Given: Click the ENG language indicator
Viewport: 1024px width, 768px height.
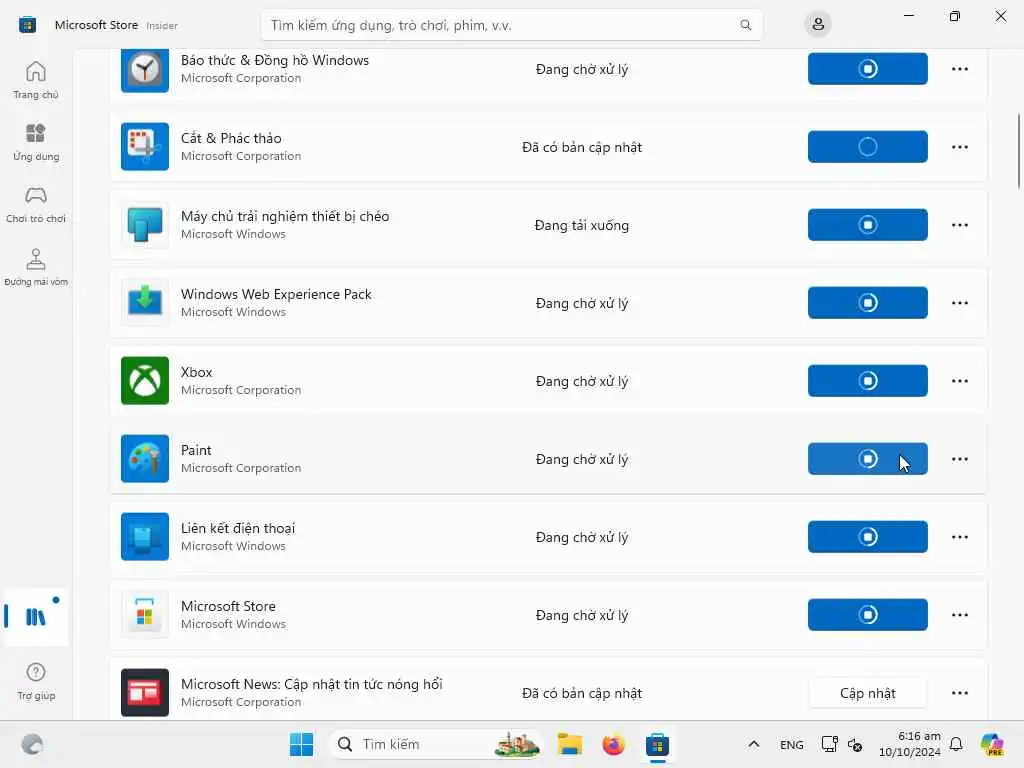Looking at the screenshot, I should [x=792, y=744].
